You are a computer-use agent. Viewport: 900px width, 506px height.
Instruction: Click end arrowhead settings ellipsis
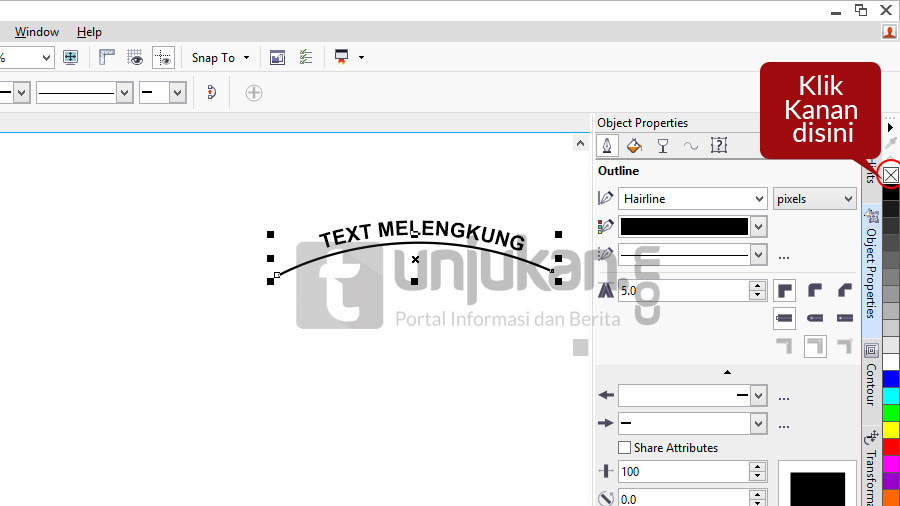point(783,427)
